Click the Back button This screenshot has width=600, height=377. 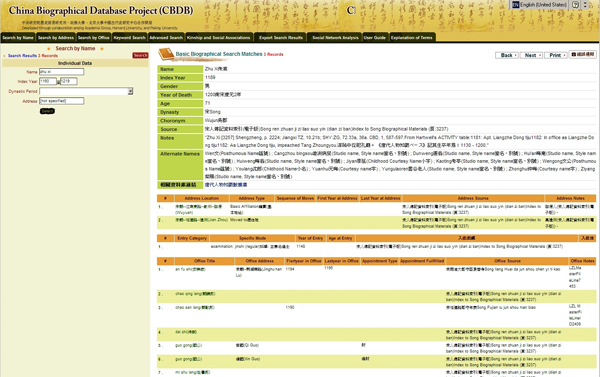[x=507, y=55]
